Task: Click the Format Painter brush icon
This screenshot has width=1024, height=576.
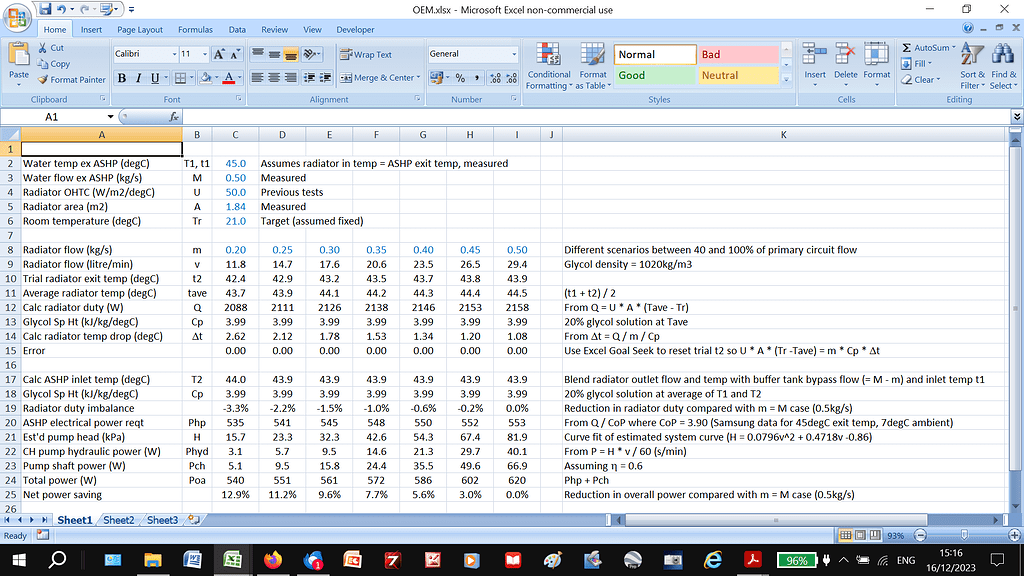Action: pos(43,80)
